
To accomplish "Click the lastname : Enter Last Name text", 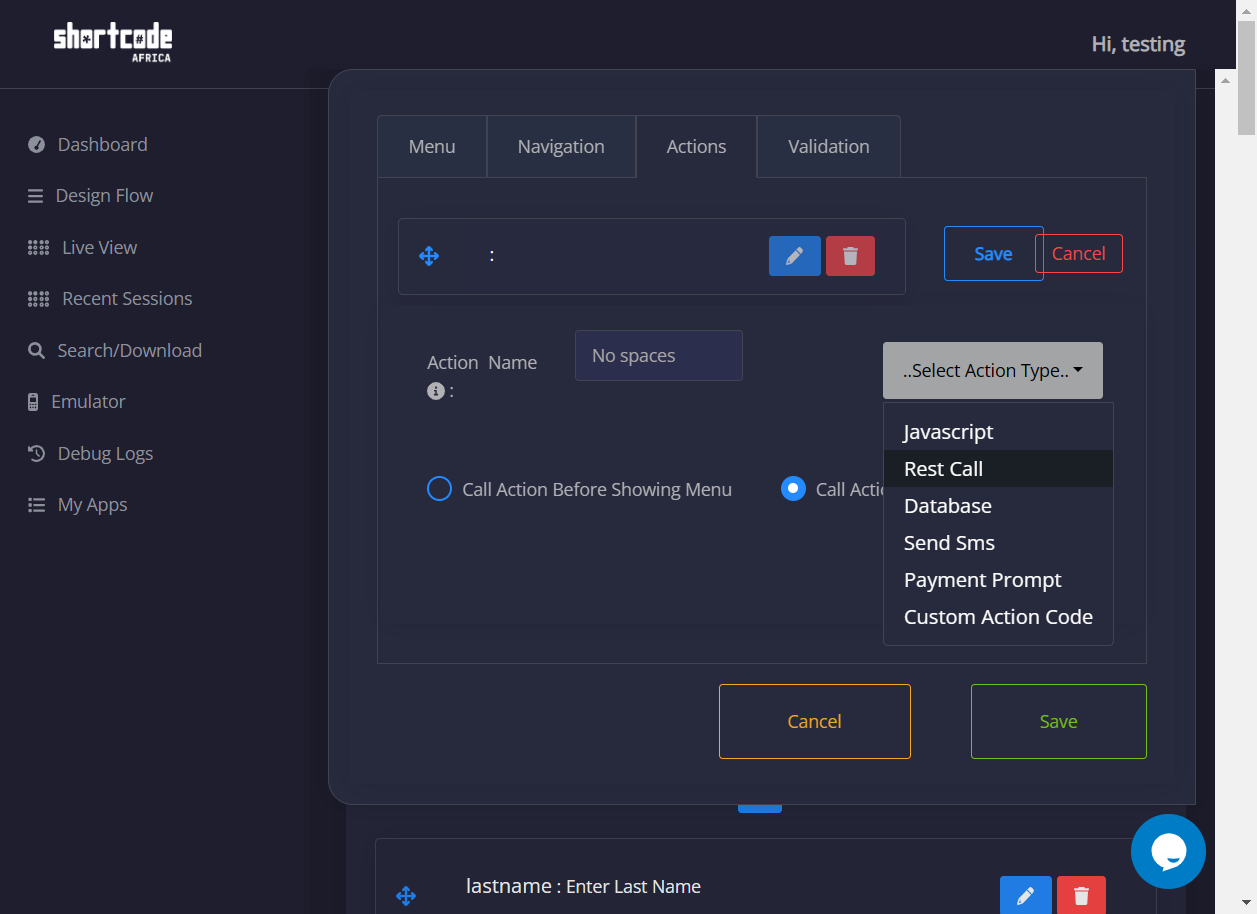I will click(x=583, y=886).
